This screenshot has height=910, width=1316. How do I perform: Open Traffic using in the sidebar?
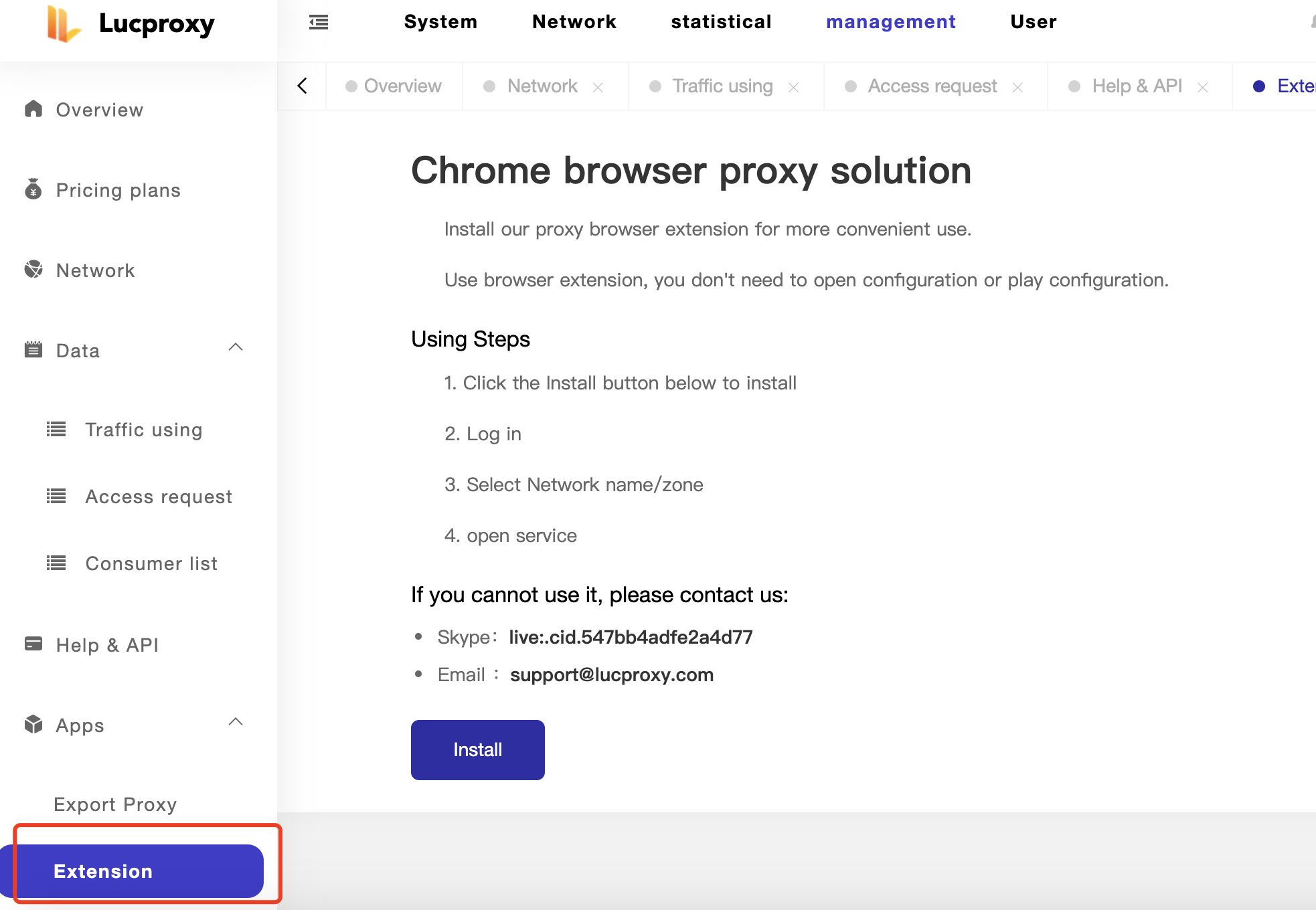click(143, 430)
